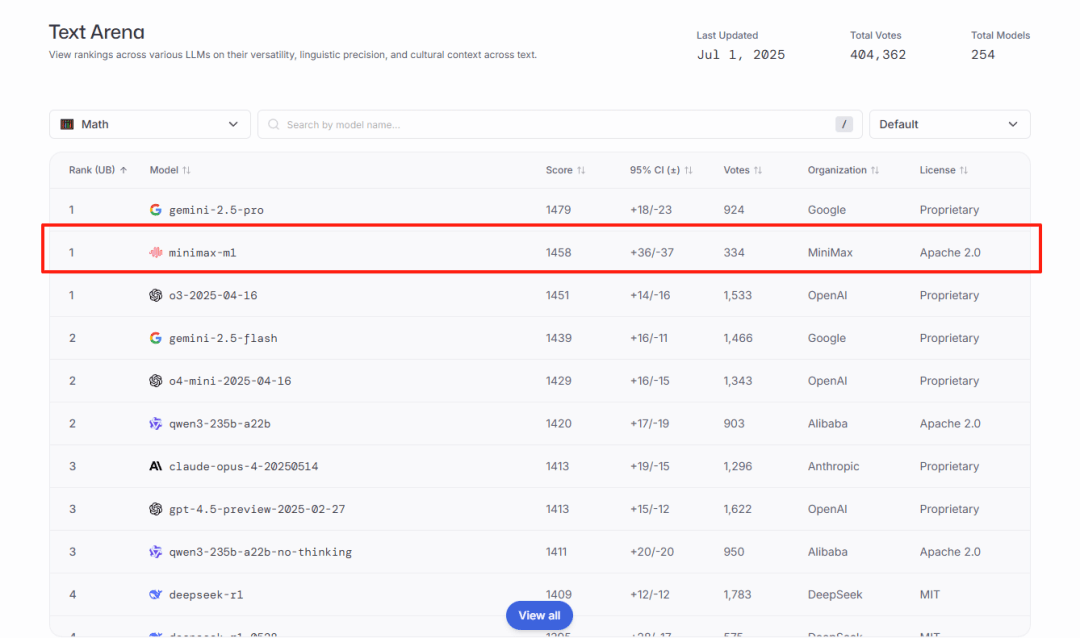
Task: Click the slash shortcut key badge
Action: click(844, 124)
